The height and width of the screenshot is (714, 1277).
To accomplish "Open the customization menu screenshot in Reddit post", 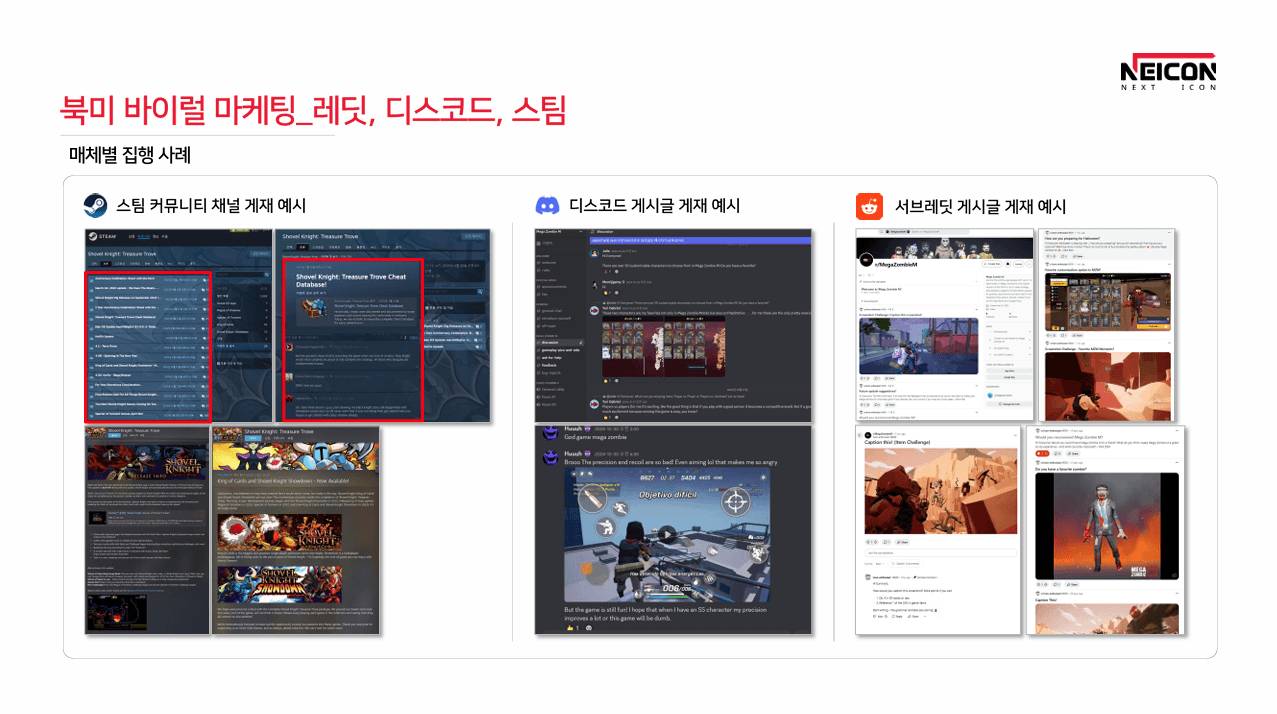I will coord(1108,302).
